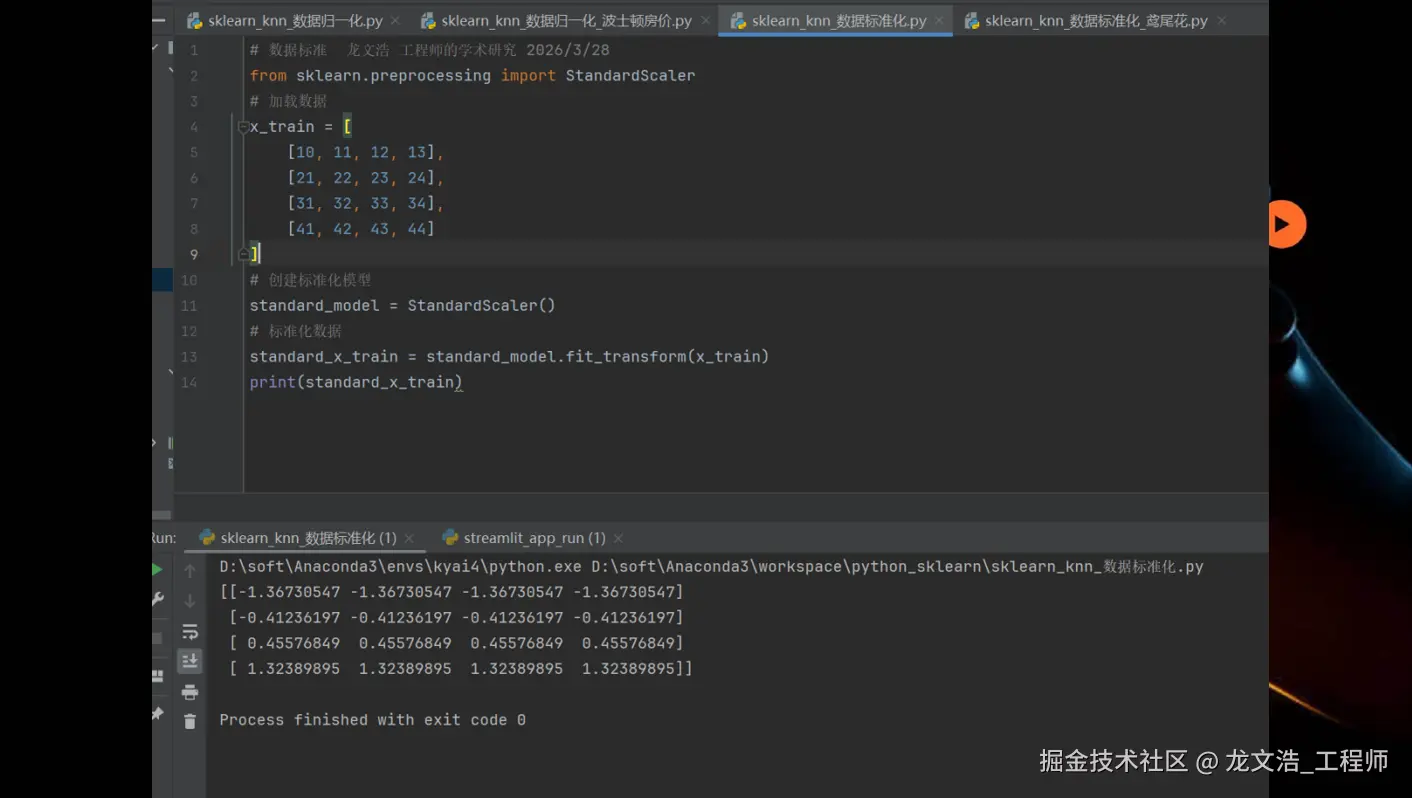Close the sklearn_knn_数据标准化 (1) run tab

[409, 538]
